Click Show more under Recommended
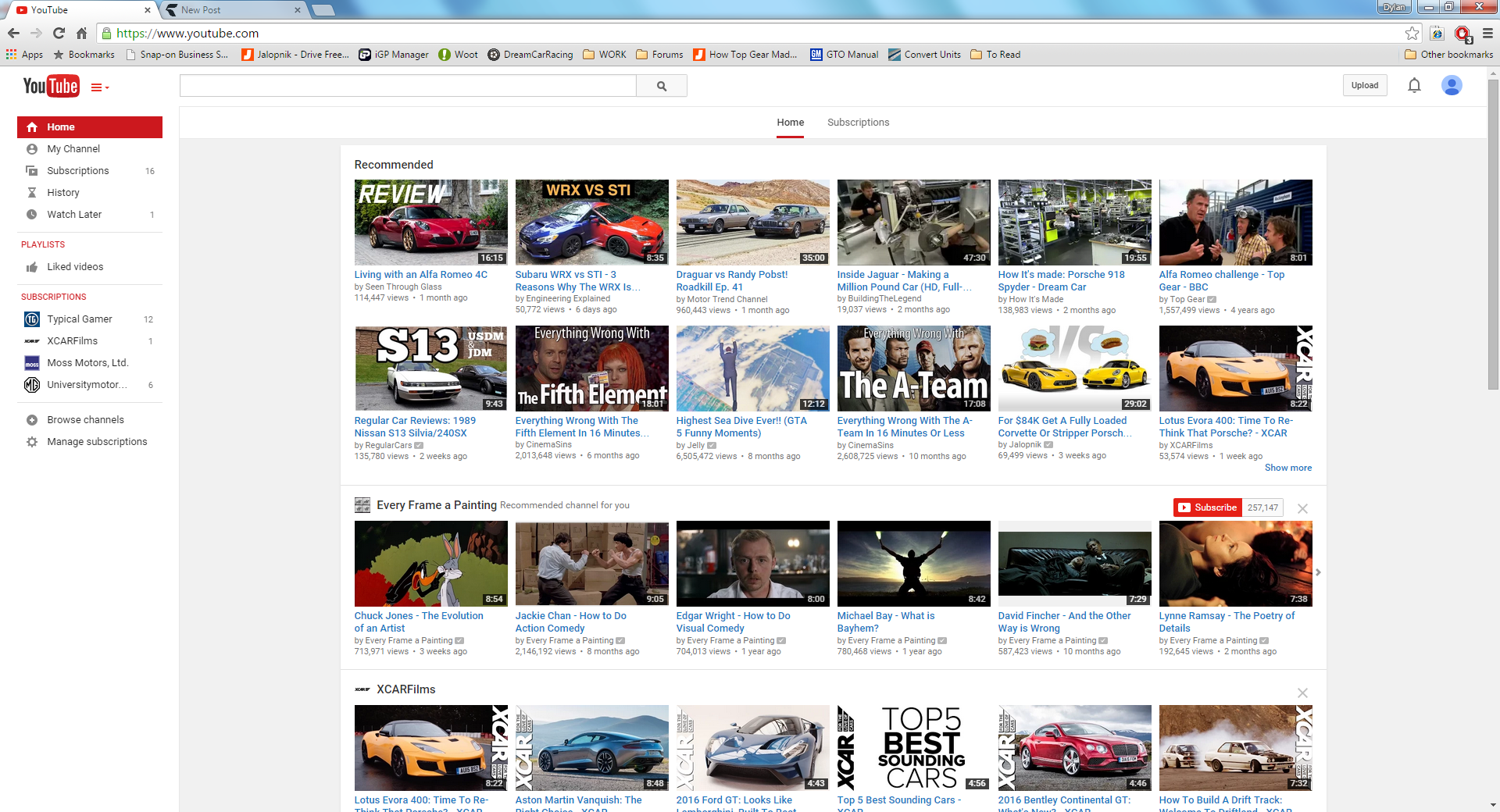 click(1288, 468)
